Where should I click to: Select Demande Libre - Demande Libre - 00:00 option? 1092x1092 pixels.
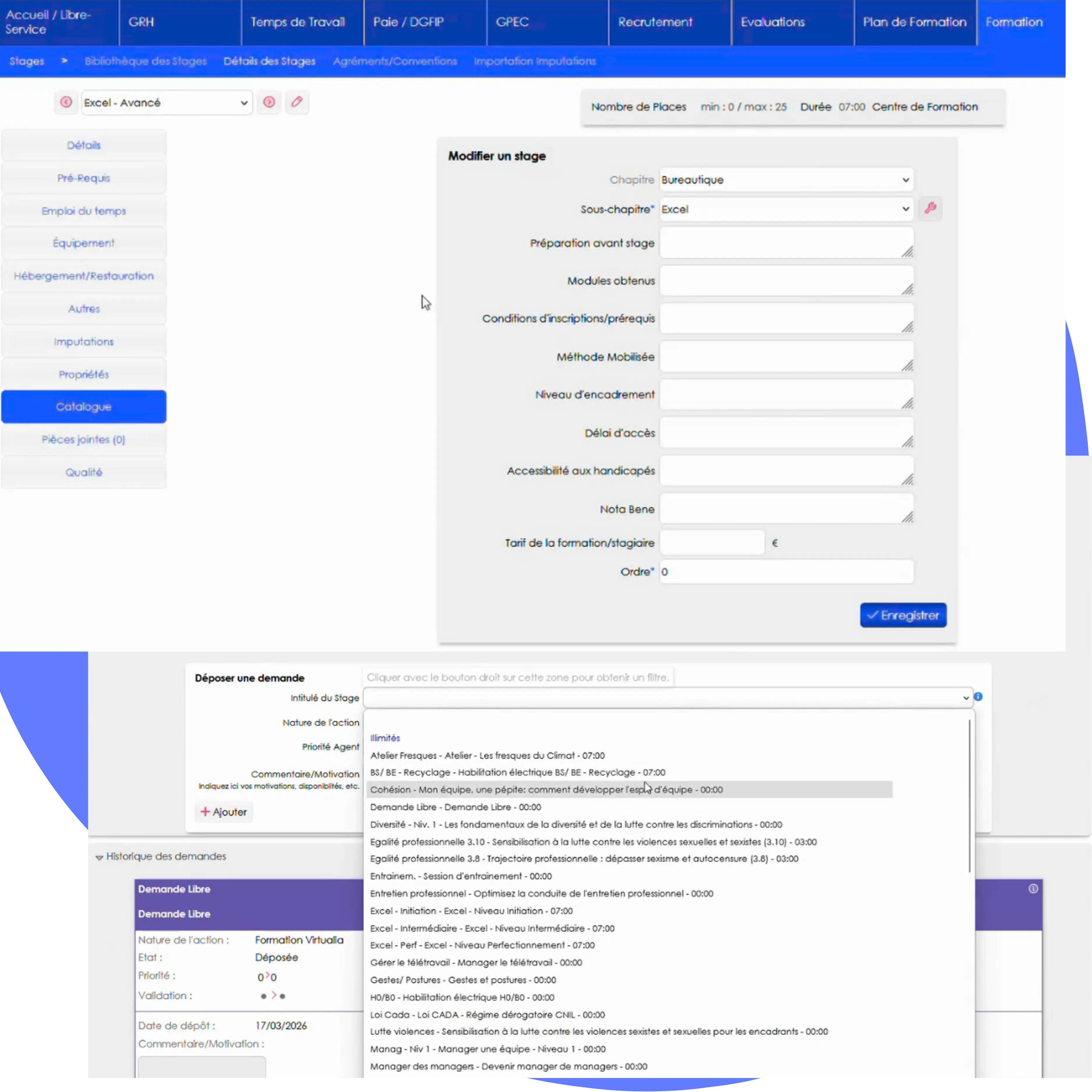click(x=455, y=807)
